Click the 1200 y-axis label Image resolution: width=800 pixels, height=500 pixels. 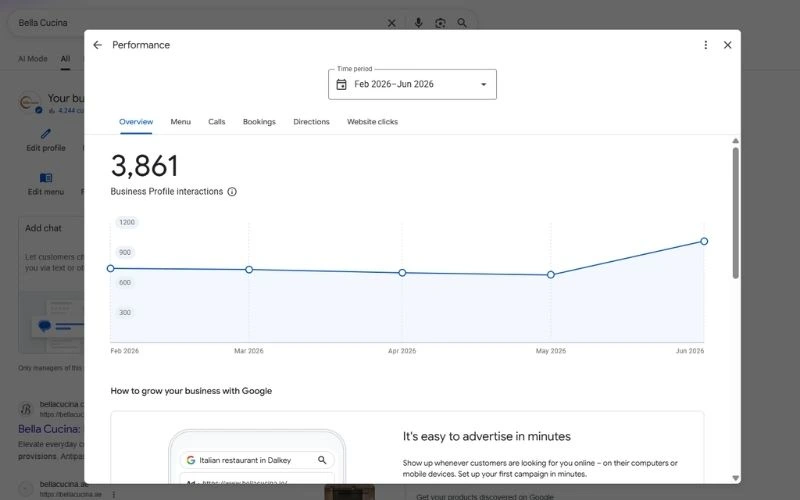pyautogui.click(x=127, y=222)
